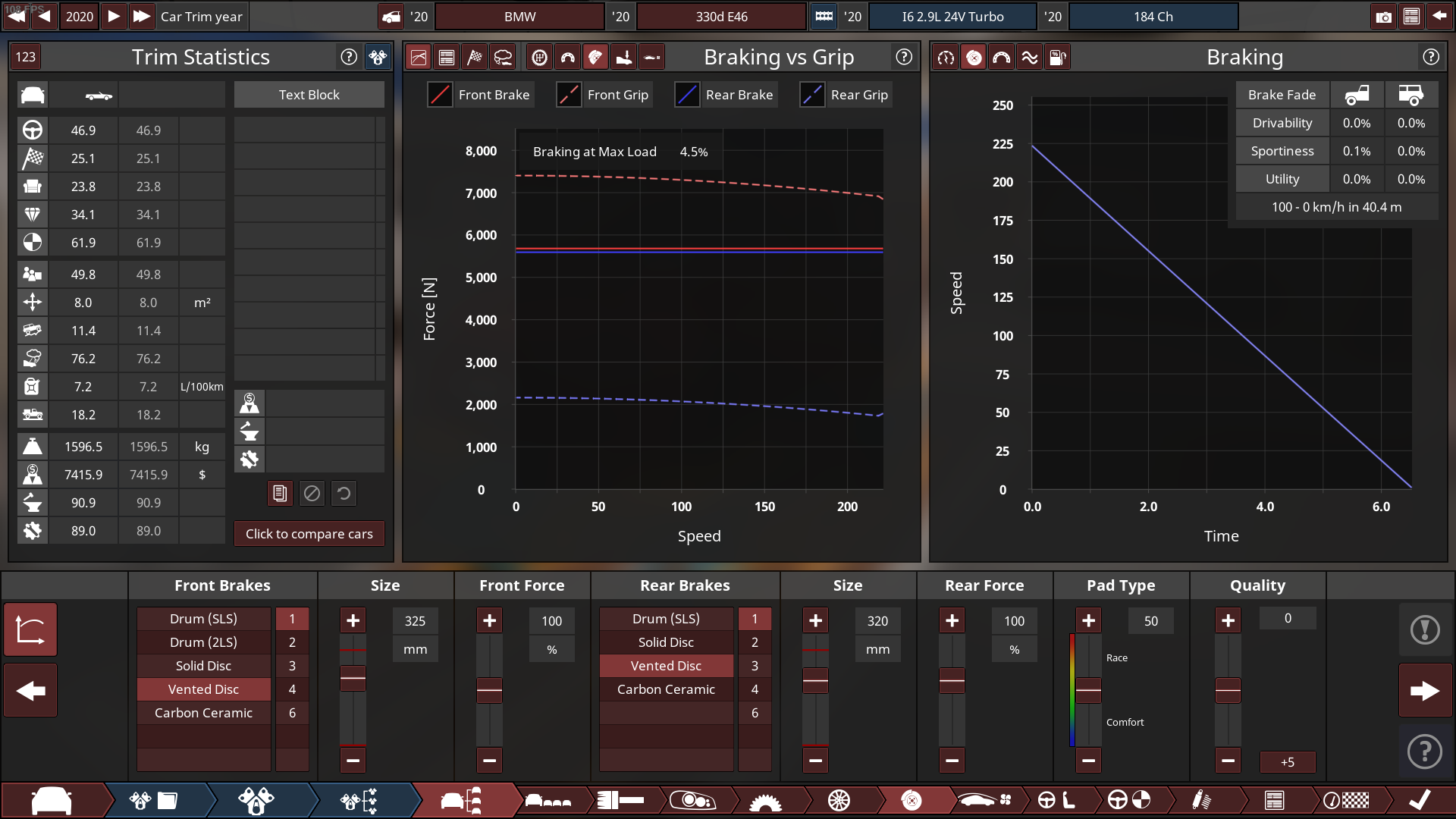Screen dimensions: 1456x819
Task: Click the Rear Force 100 value field
Action: coord(1014,620)
